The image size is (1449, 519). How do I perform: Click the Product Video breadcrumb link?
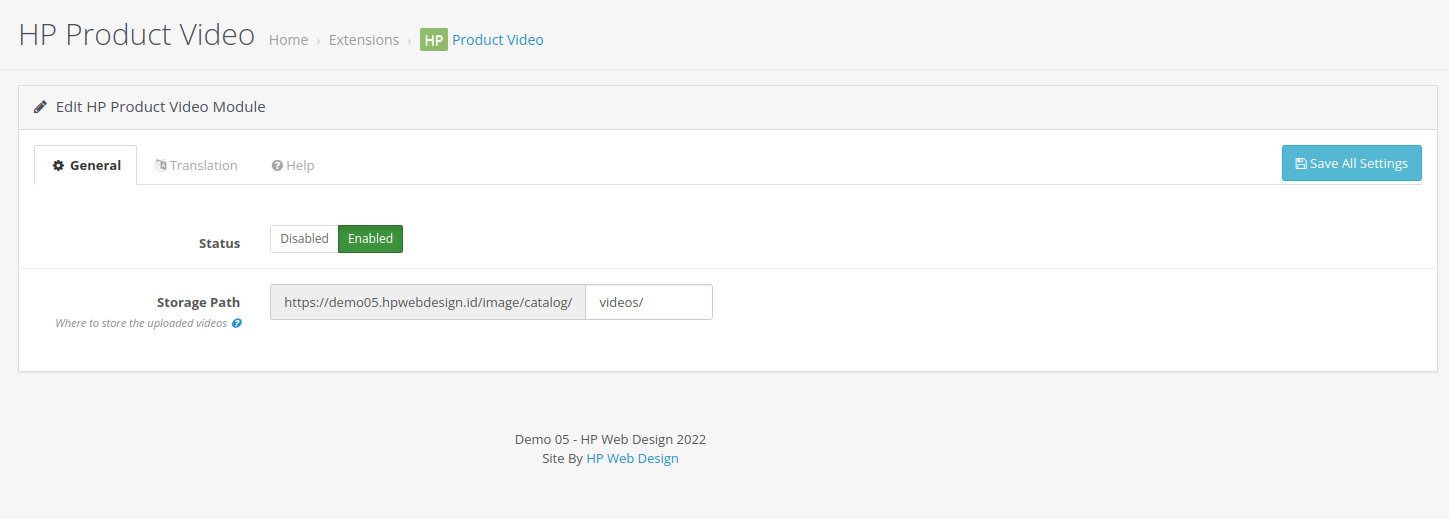[x=498, y=40]
